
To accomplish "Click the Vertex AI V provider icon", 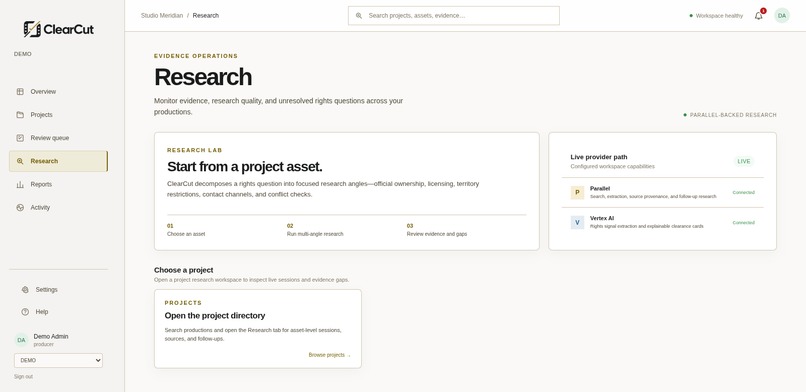I will click(577, 222).
